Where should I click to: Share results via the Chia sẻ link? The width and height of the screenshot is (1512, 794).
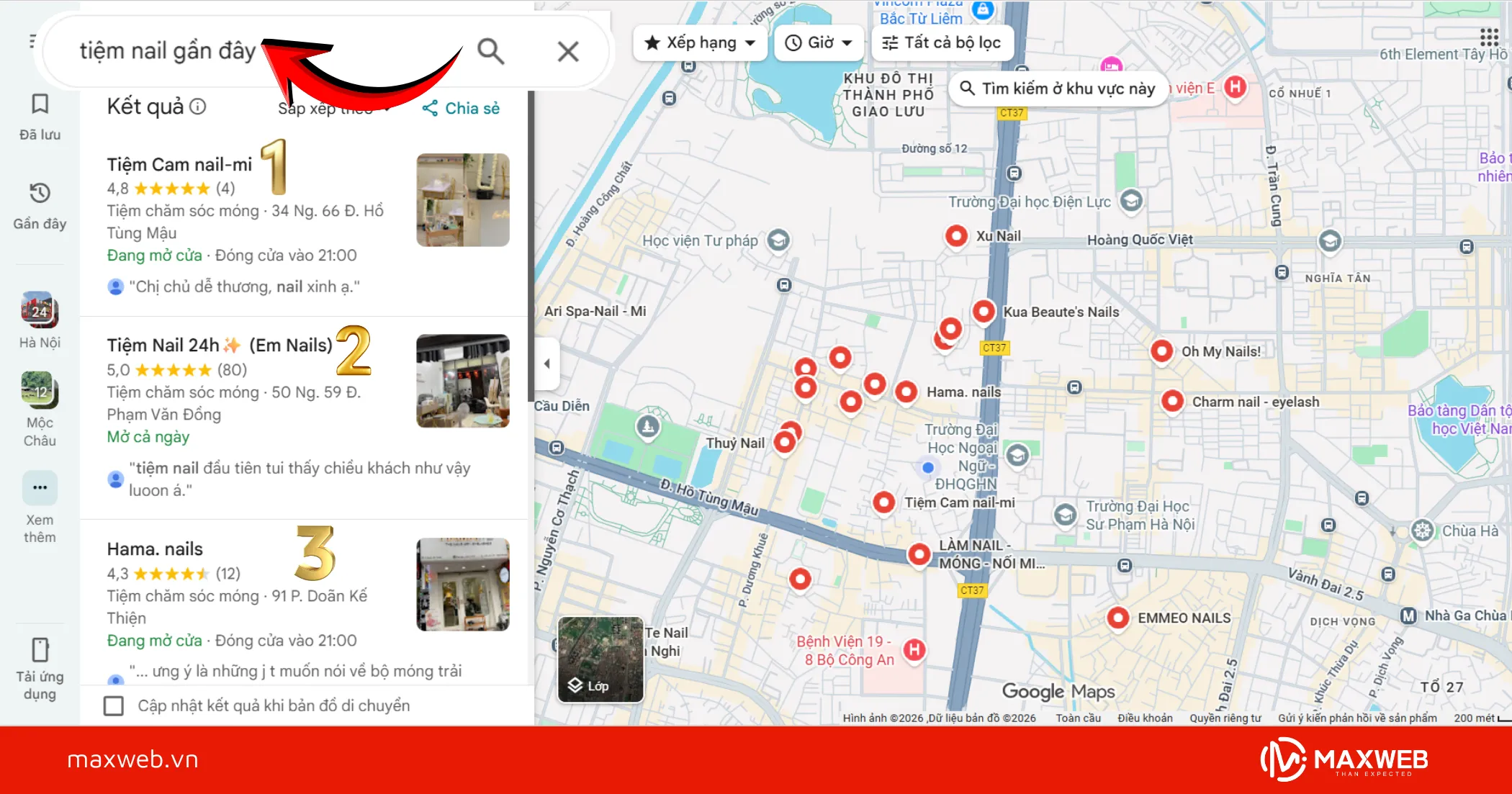459,109
